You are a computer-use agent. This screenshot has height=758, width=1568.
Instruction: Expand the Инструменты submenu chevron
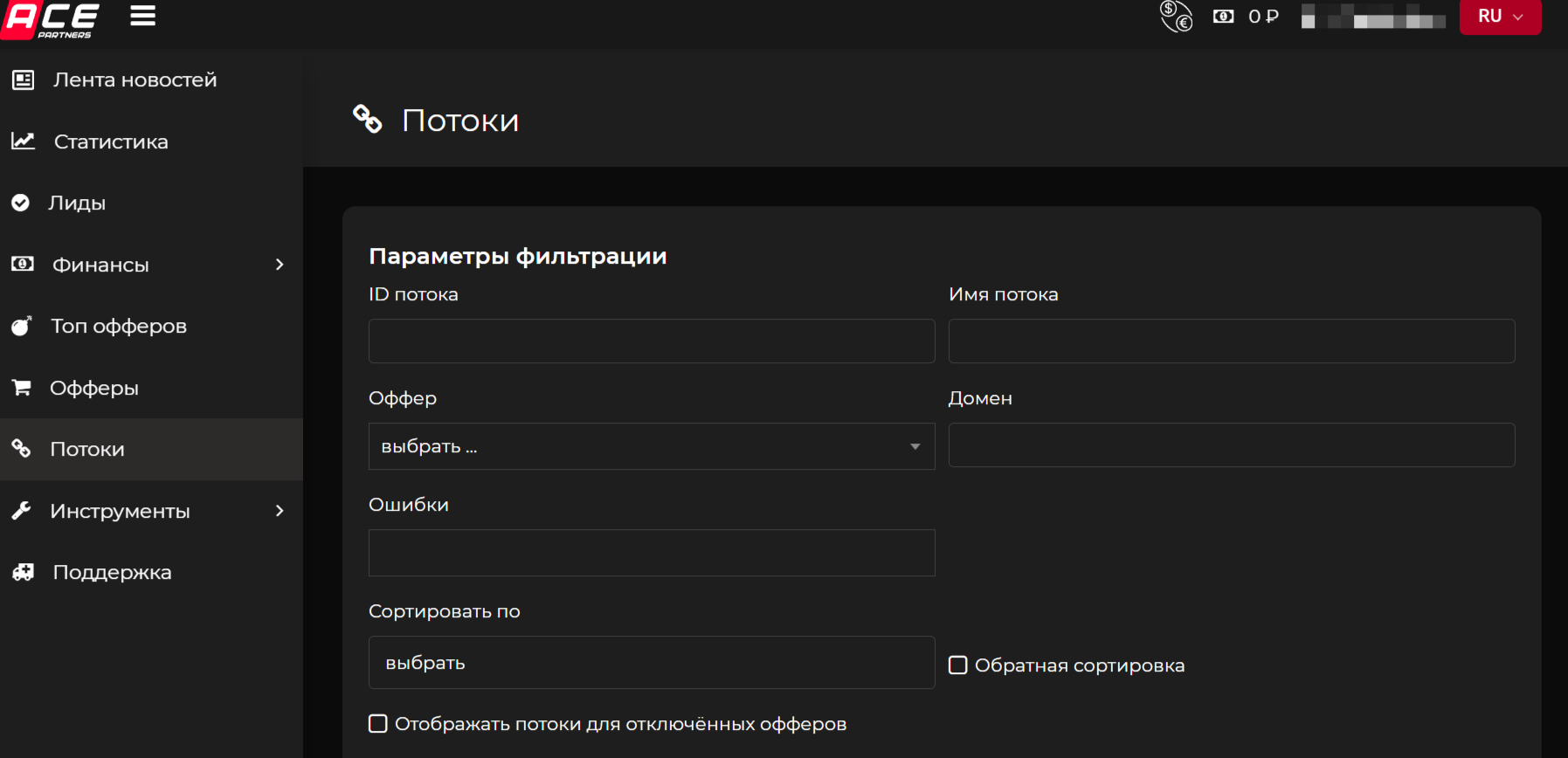pyautogui.click(x=280, y=511)
